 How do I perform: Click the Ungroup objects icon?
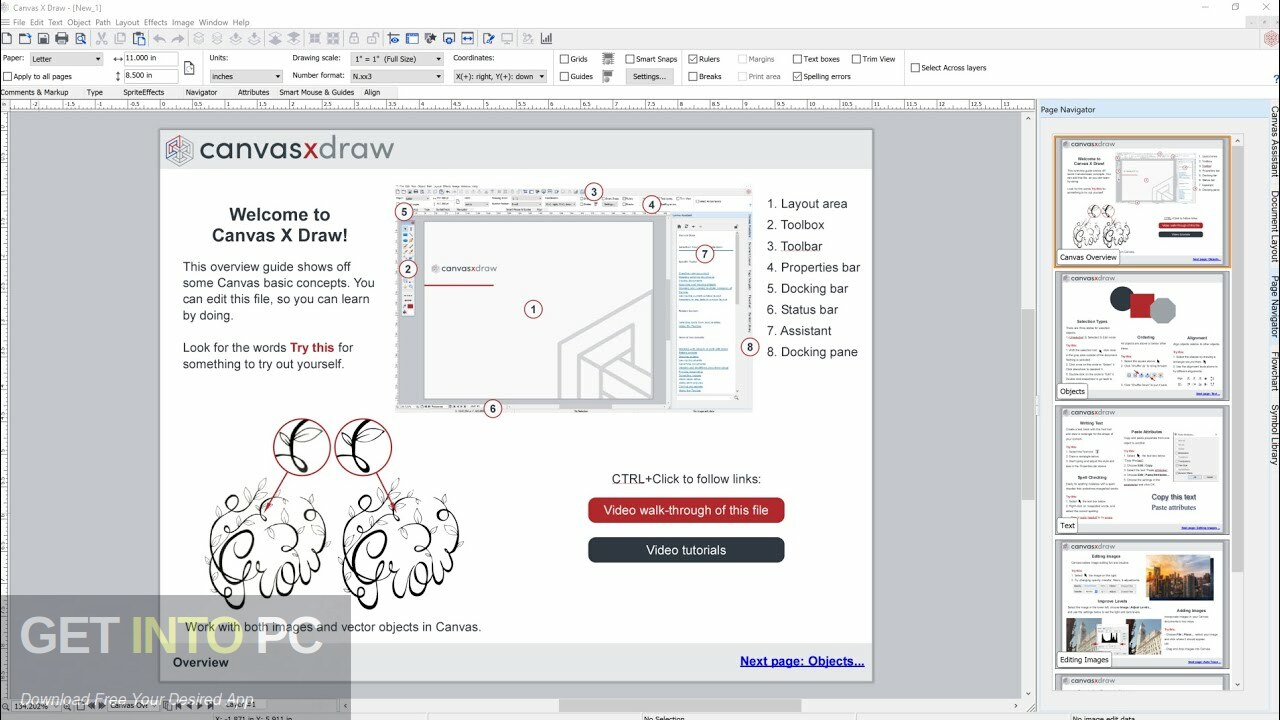click(x=333, y=39)
